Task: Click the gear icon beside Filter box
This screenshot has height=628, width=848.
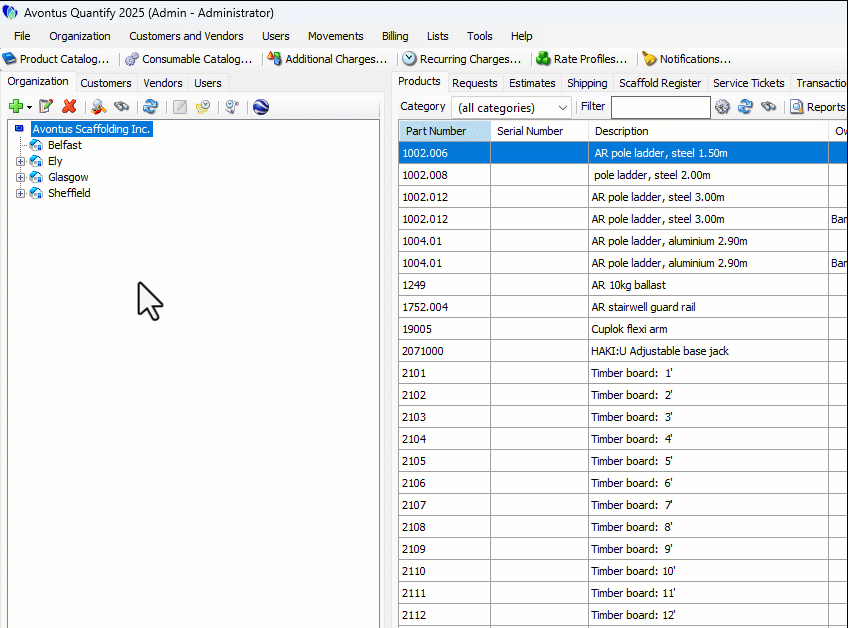Action: coord(722,107)
